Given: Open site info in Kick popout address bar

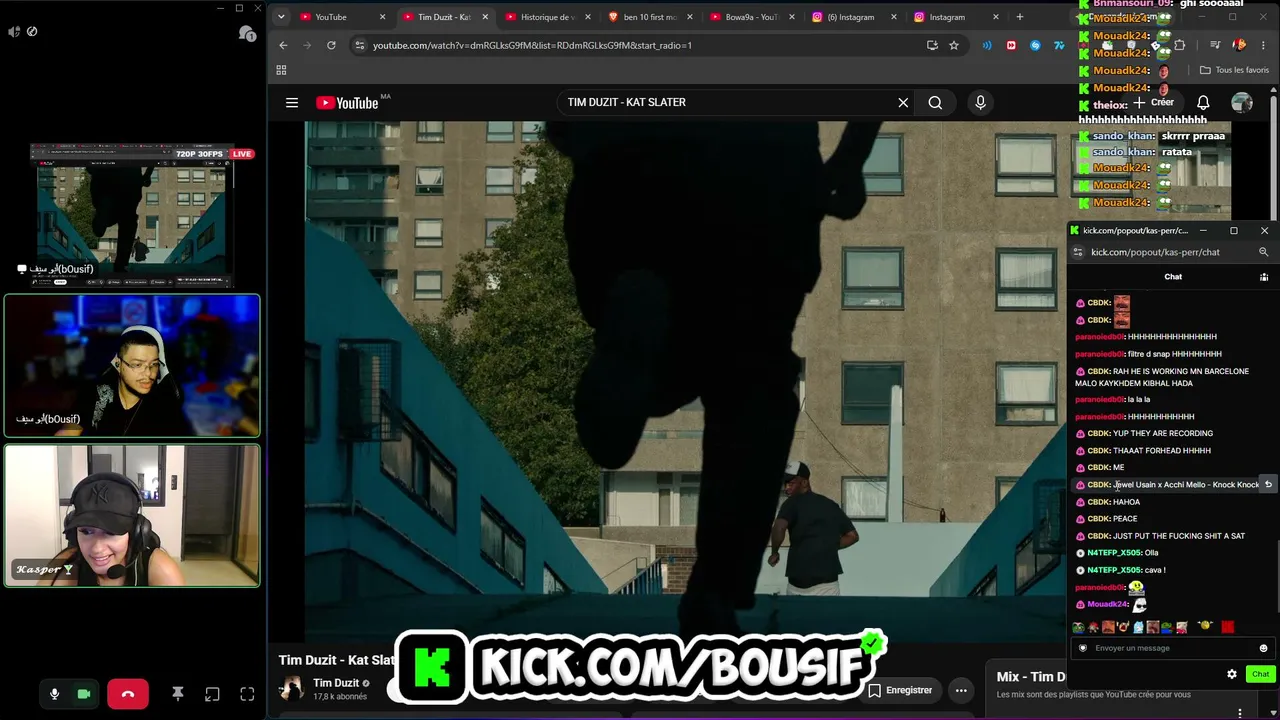Looking at the screenshot, I should point(1077,252).
